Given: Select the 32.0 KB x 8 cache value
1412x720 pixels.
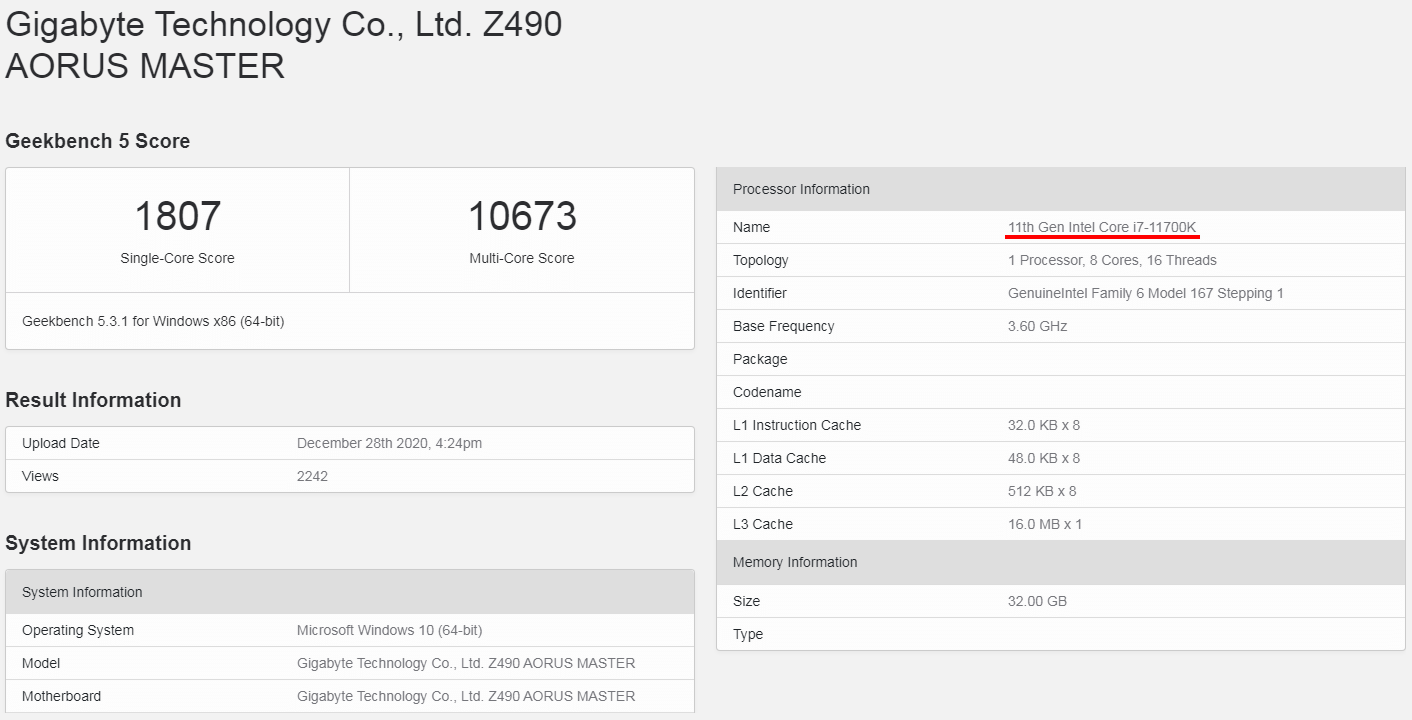Looking at the screenshot, I should pyautogui.click(x=1044, y=425).
